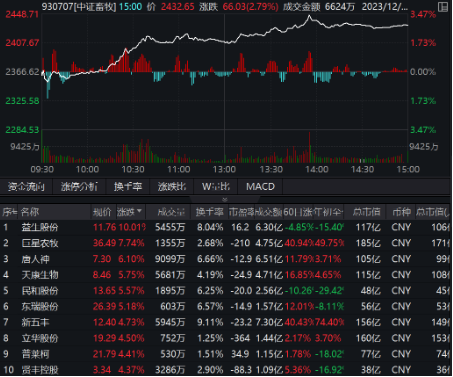Sort by the 总市值 column header
This screenshot has height=377, width=453.
click(366, 212)
